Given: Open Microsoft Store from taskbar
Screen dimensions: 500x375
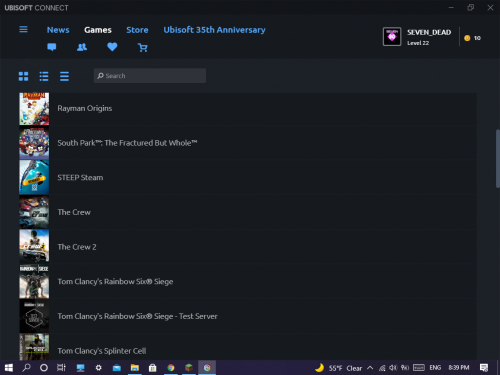Looking at the screenshot, I should [153, 368].
